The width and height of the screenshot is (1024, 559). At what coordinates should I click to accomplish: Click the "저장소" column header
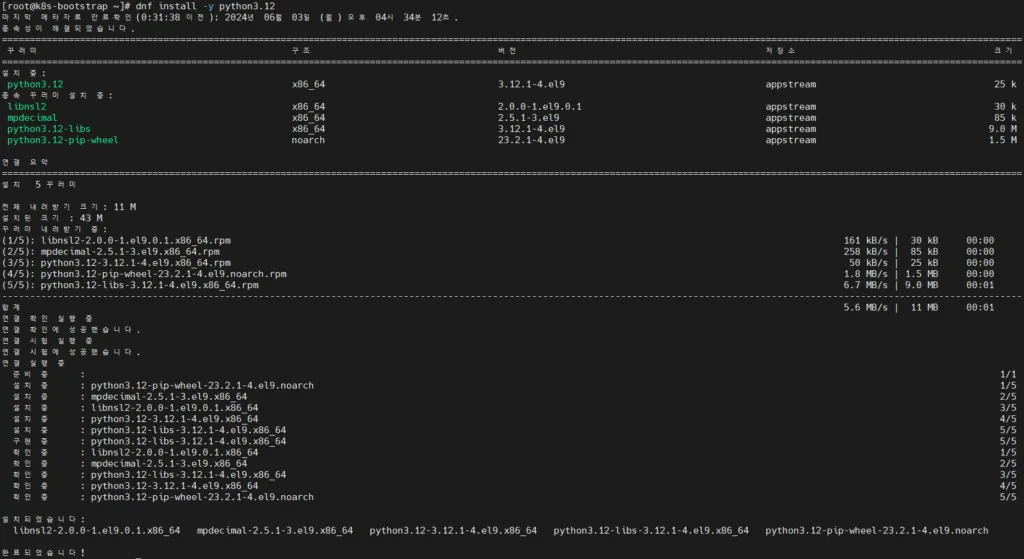[x=780, y=50]
